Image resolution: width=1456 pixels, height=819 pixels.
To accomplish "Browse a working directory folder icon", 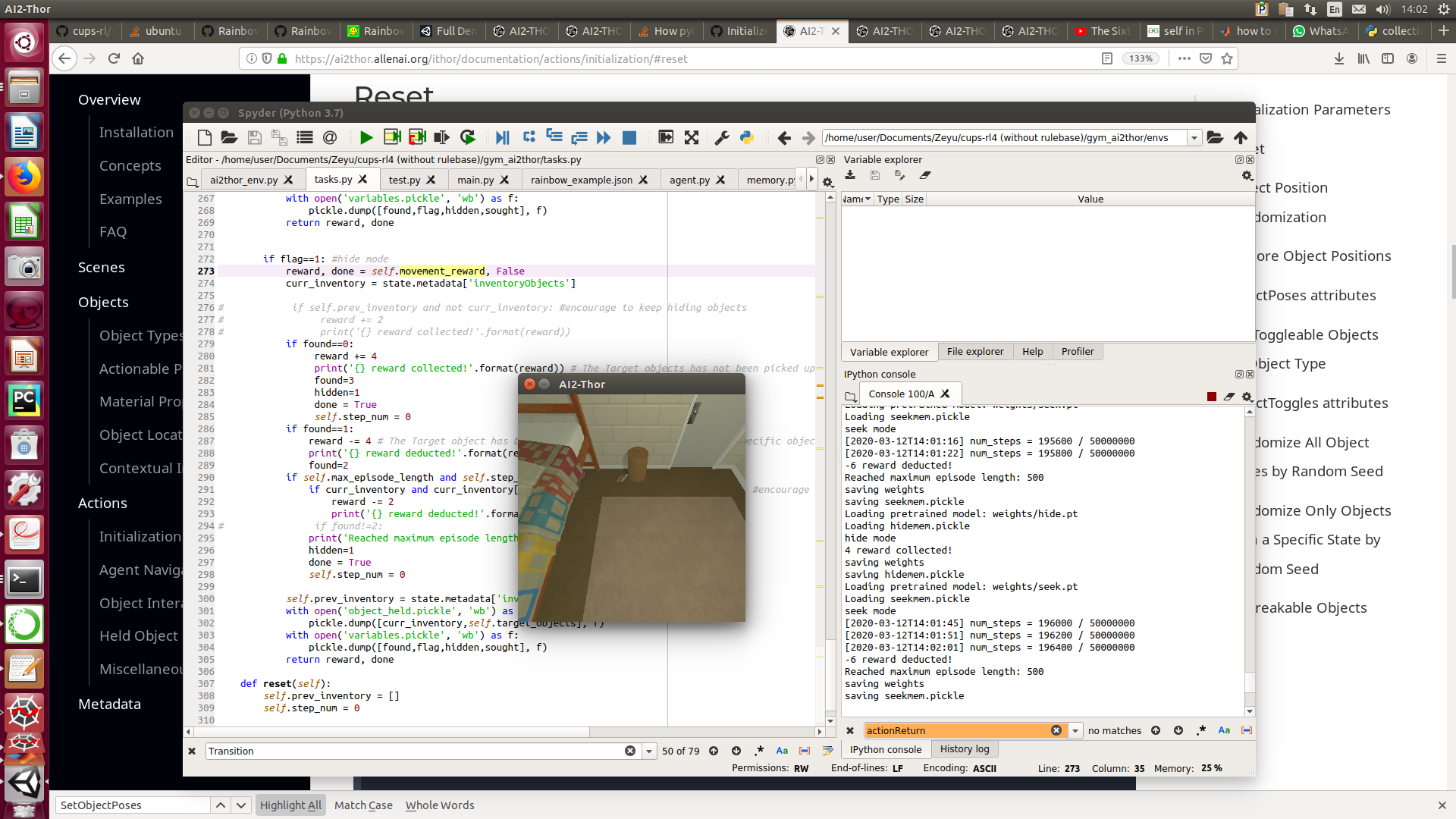I will (x=1215, y=137).
